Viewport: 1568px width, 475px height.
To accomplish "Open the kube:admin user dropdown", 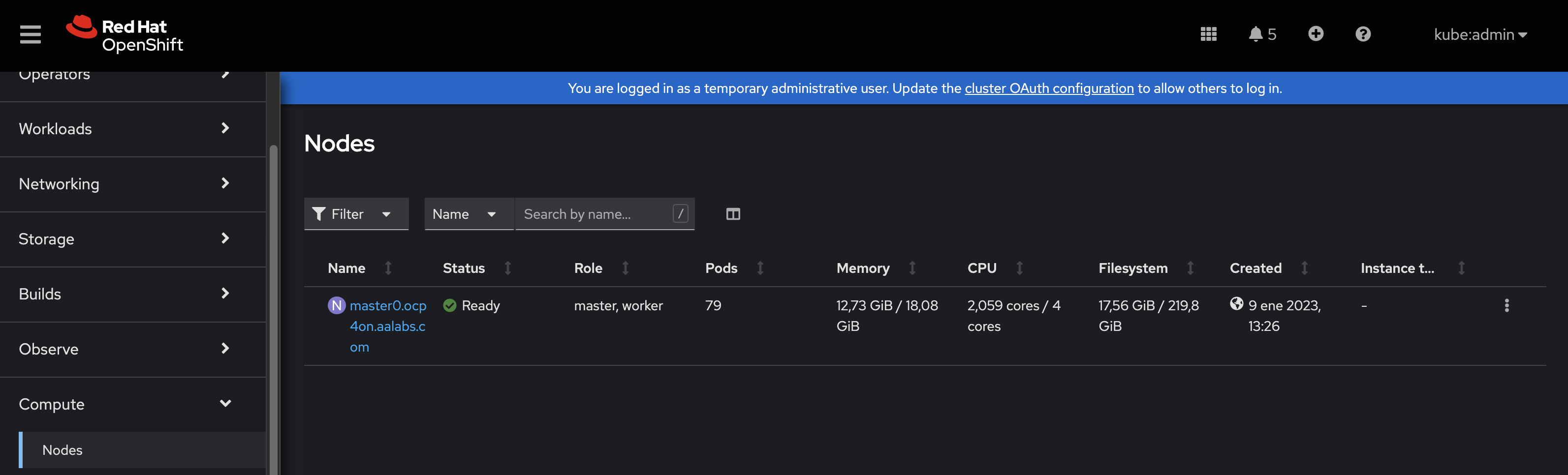I will pyautogui.click(x=1480, y=35).
